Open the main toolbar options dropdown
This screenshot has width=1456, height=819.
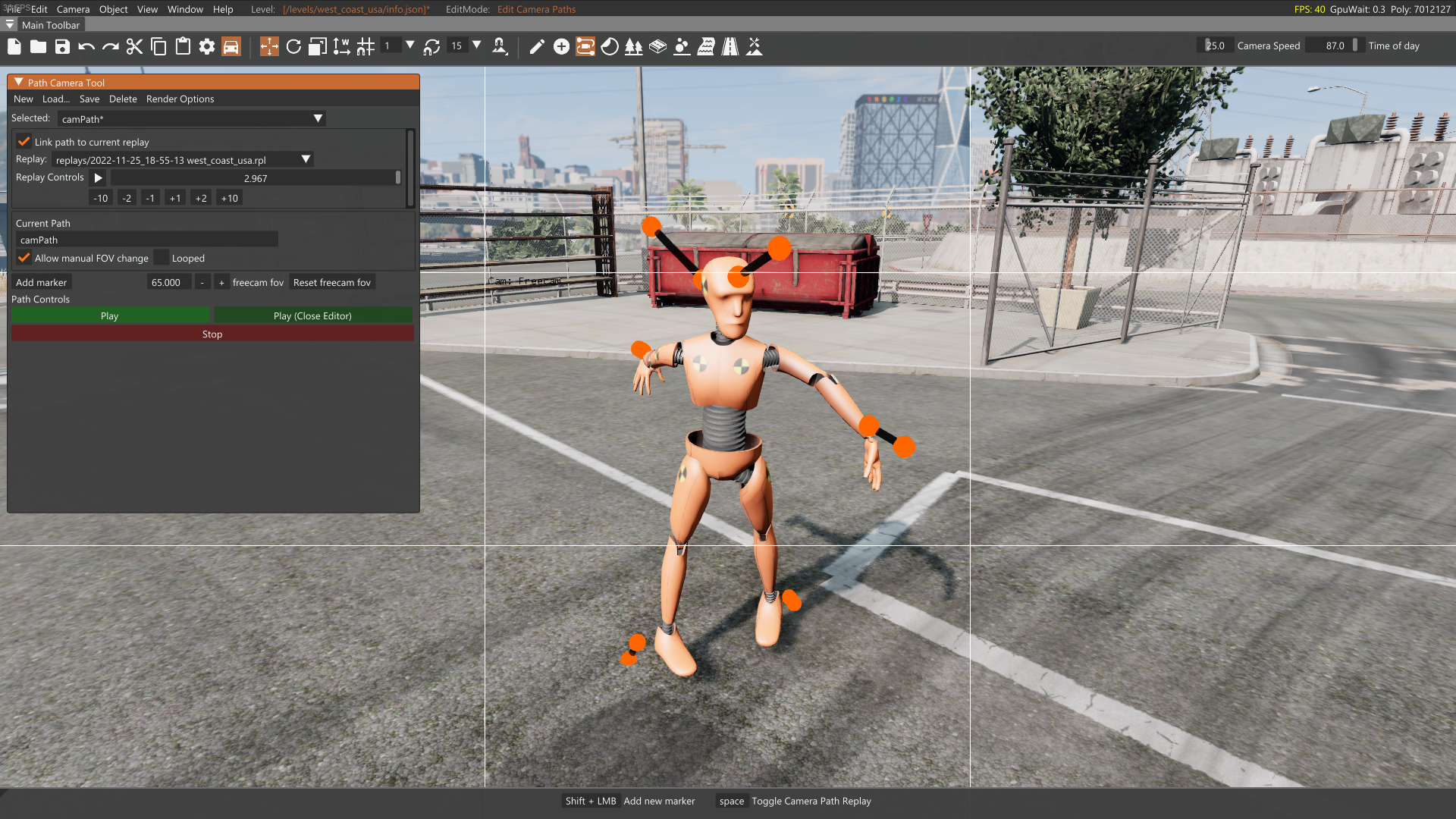click(10, 25)
